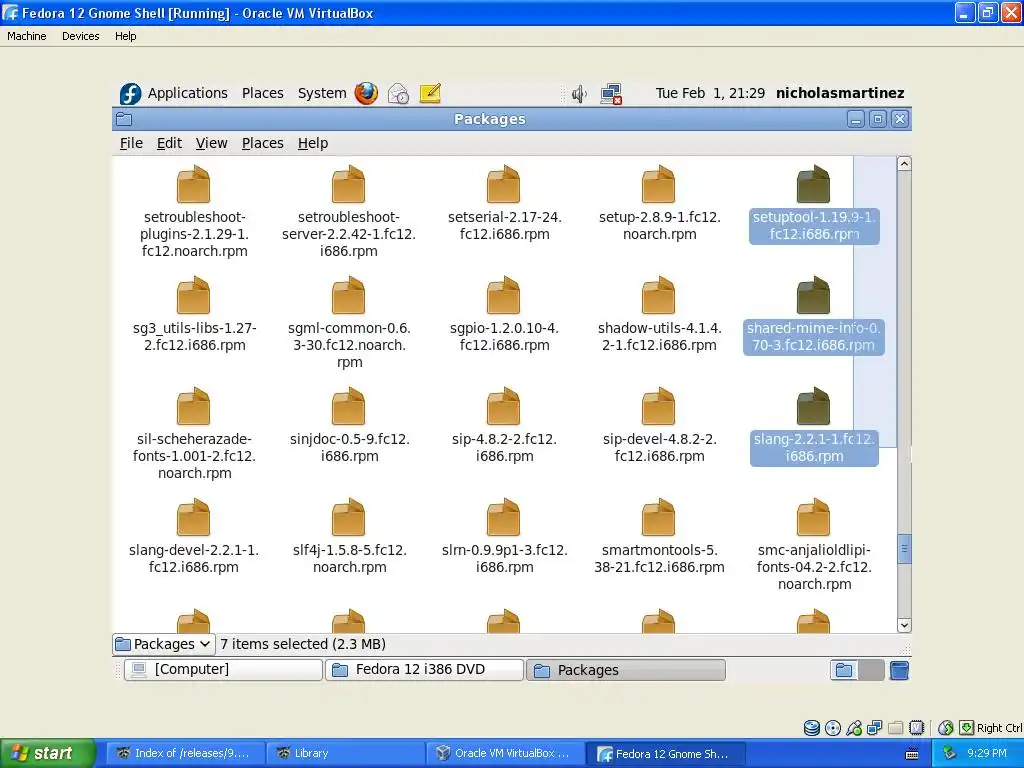Click the nicholasmartinez user name
This screenshot has height=768, width=1024.
(840, 93)
